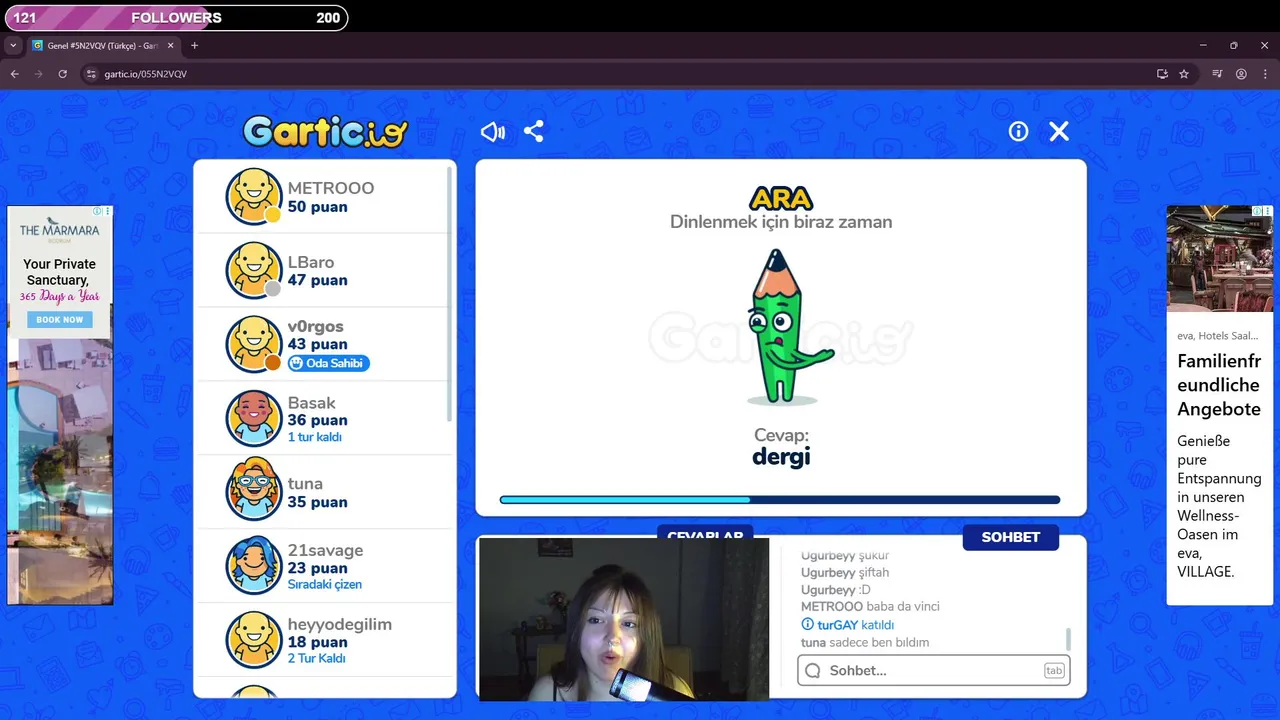Open a new browser tab
The height and width of the screenshot is (720, 1280).
(194, 45)
